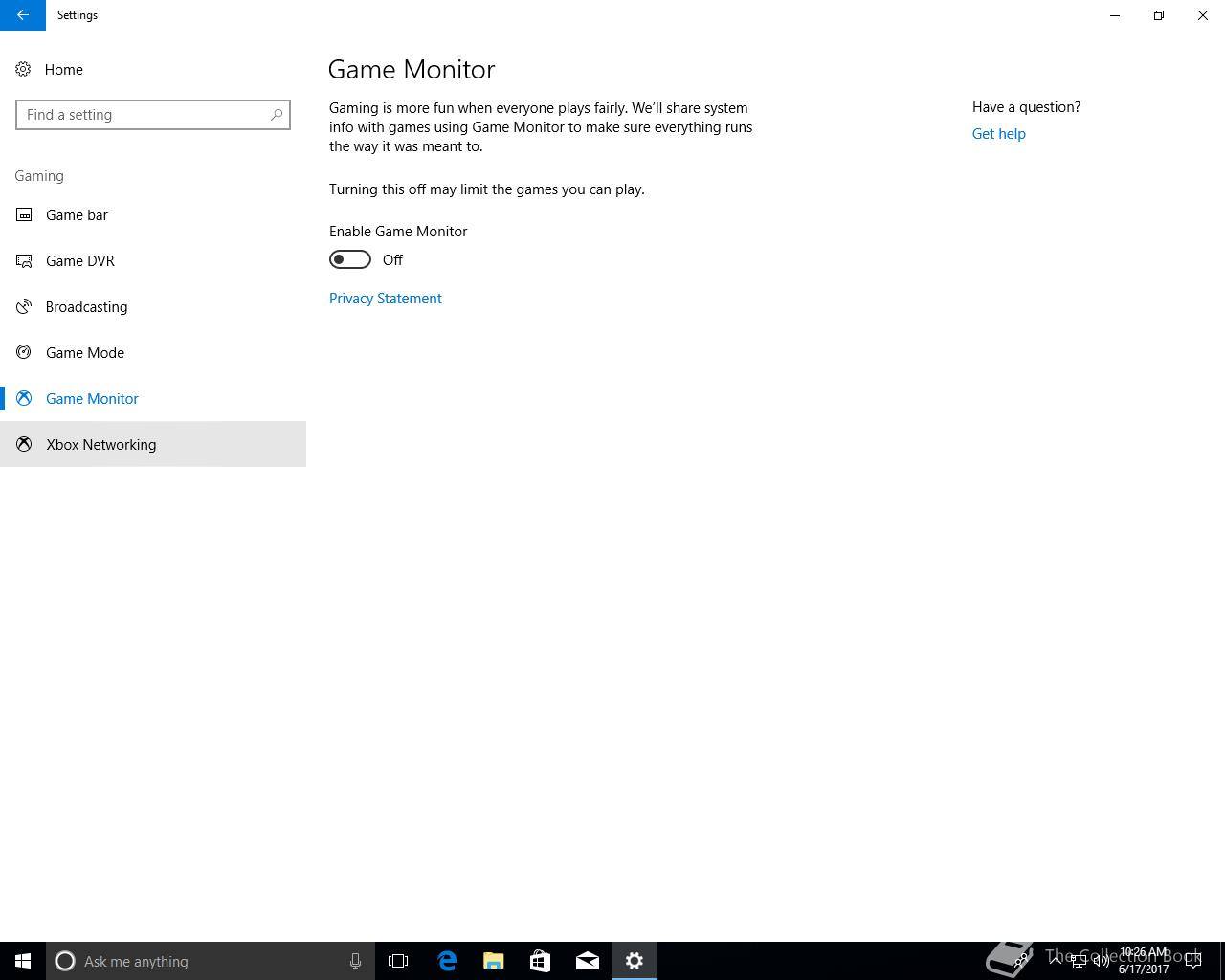
Task: Close the Settings window
Action: (1203, 15)
